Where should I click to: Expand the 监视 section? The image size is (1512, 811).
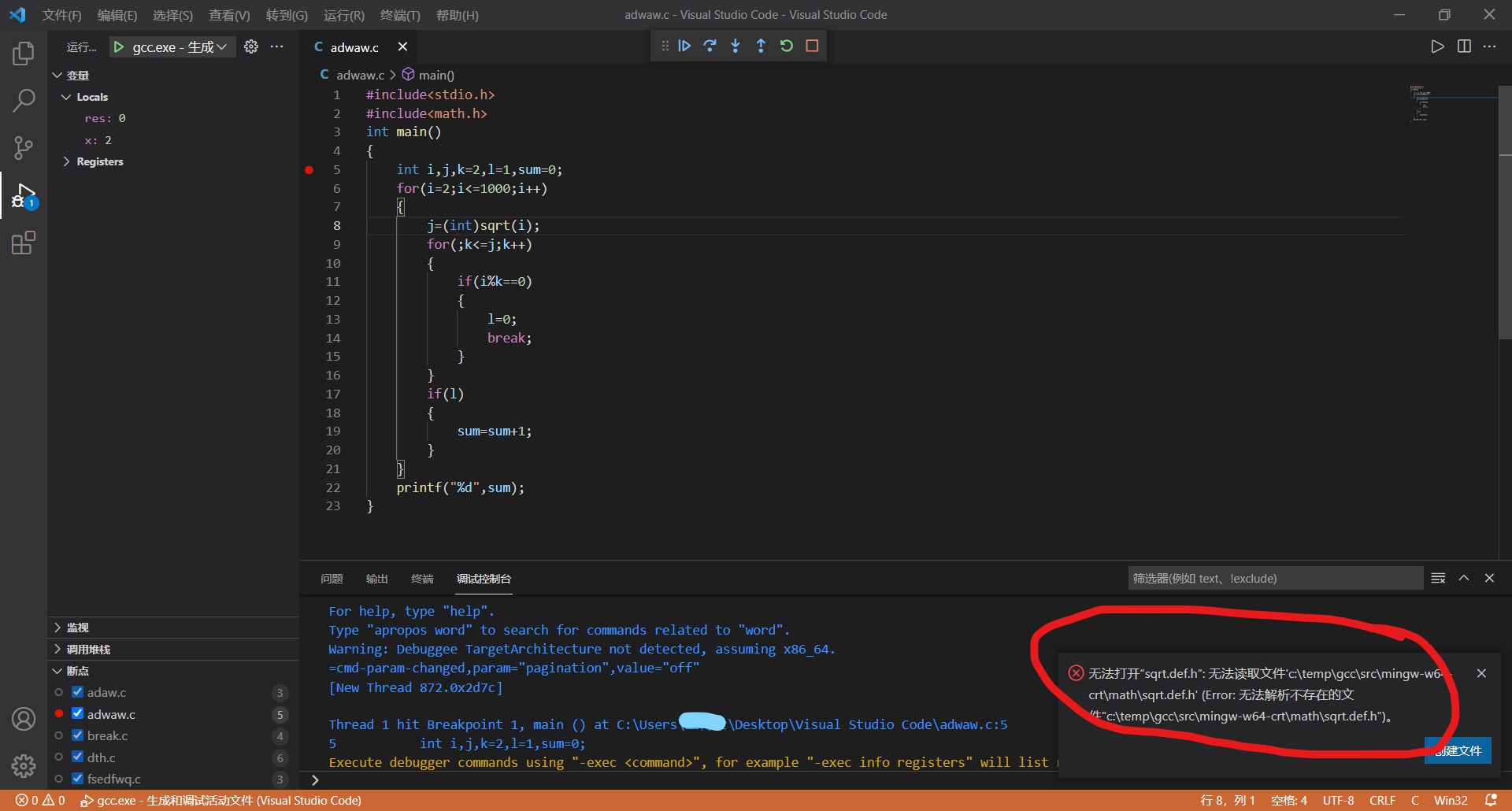tap(57, 628)
